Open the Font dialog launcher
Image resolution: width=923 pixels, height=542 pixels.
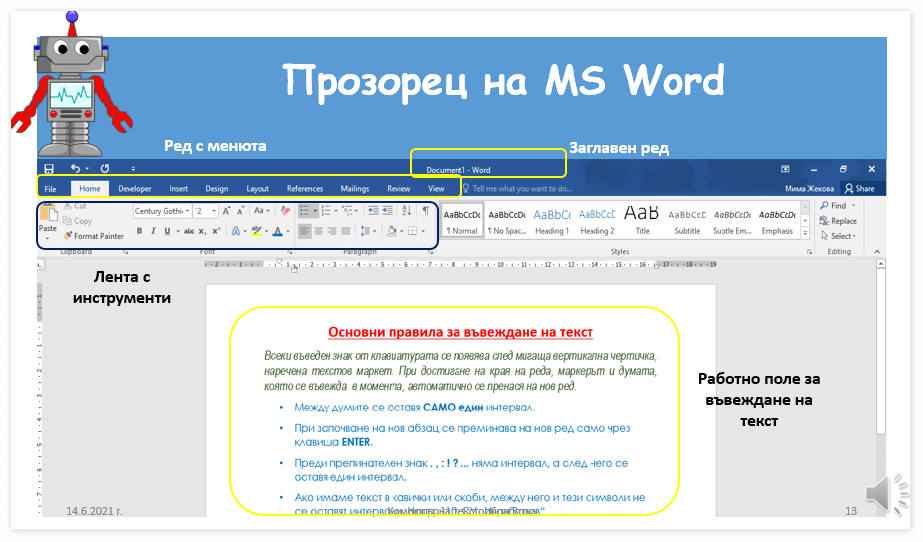click(289, 252)
